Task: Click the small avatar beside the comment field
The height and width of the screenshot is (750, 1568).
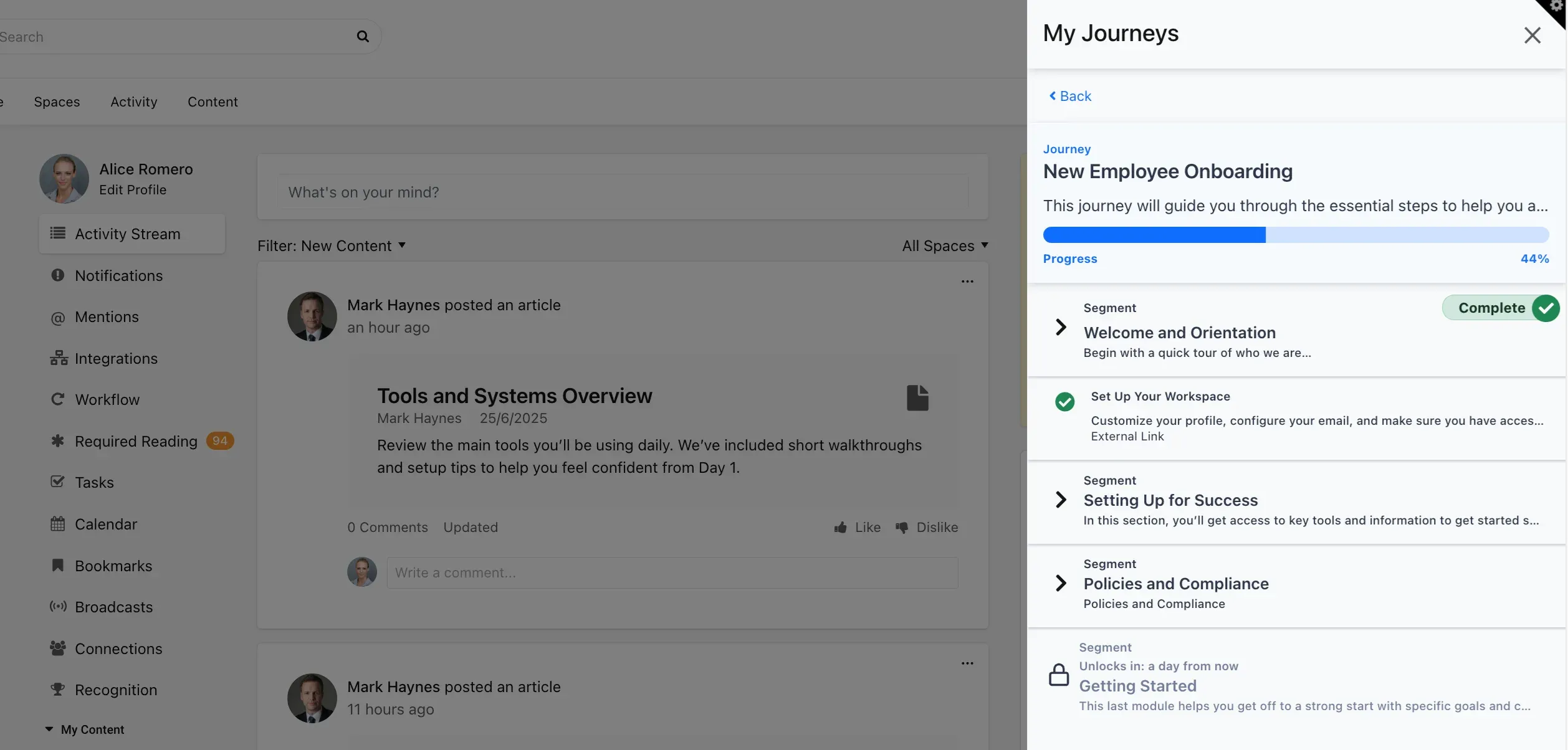Action: pyautogui.click(x=361, y=572)
